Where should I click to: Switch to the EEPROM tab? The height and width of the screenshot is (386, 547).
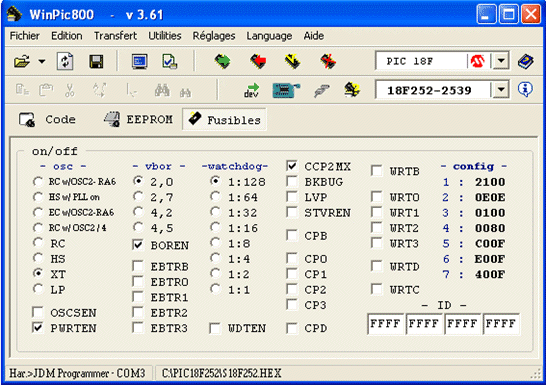[138, 119]
